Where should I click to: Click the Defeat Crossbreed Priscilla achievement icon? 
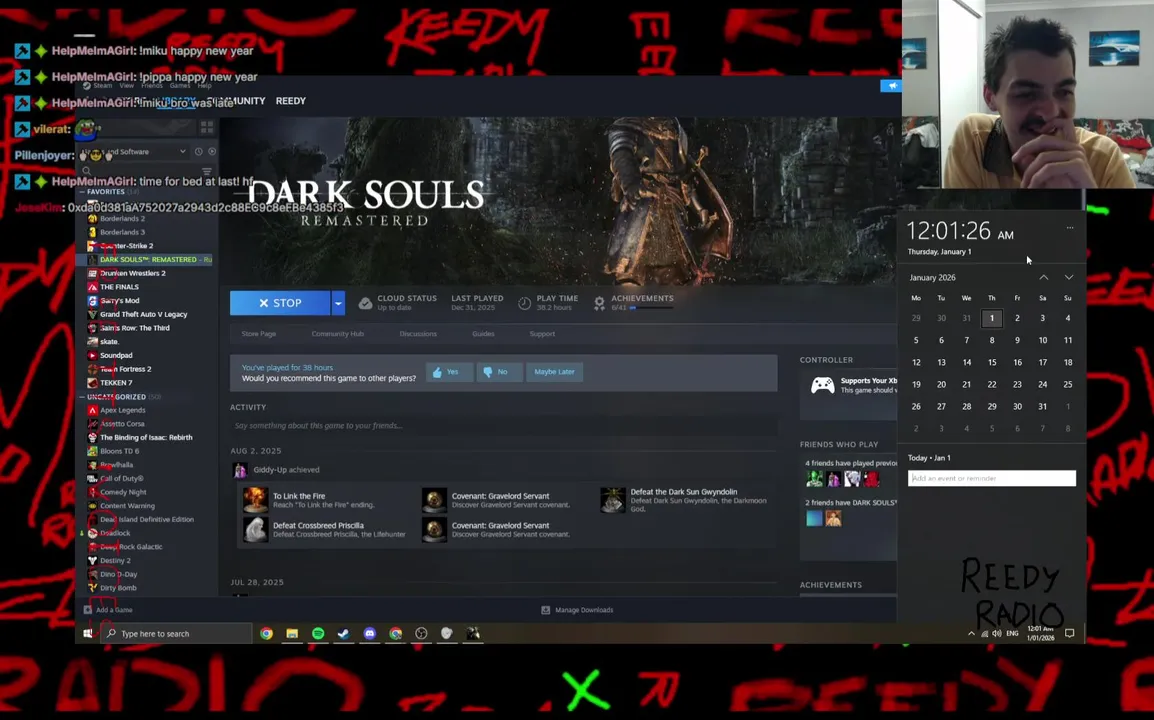pos(255,529)
